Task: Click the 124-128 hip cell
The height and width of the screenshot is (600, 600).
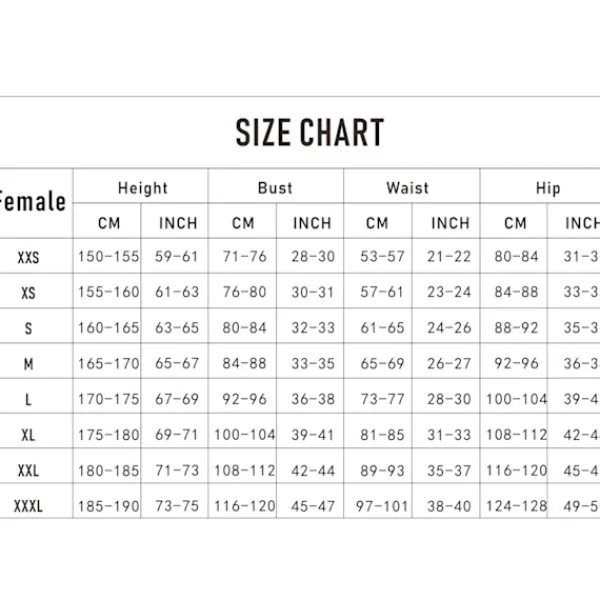Action: 516,507
